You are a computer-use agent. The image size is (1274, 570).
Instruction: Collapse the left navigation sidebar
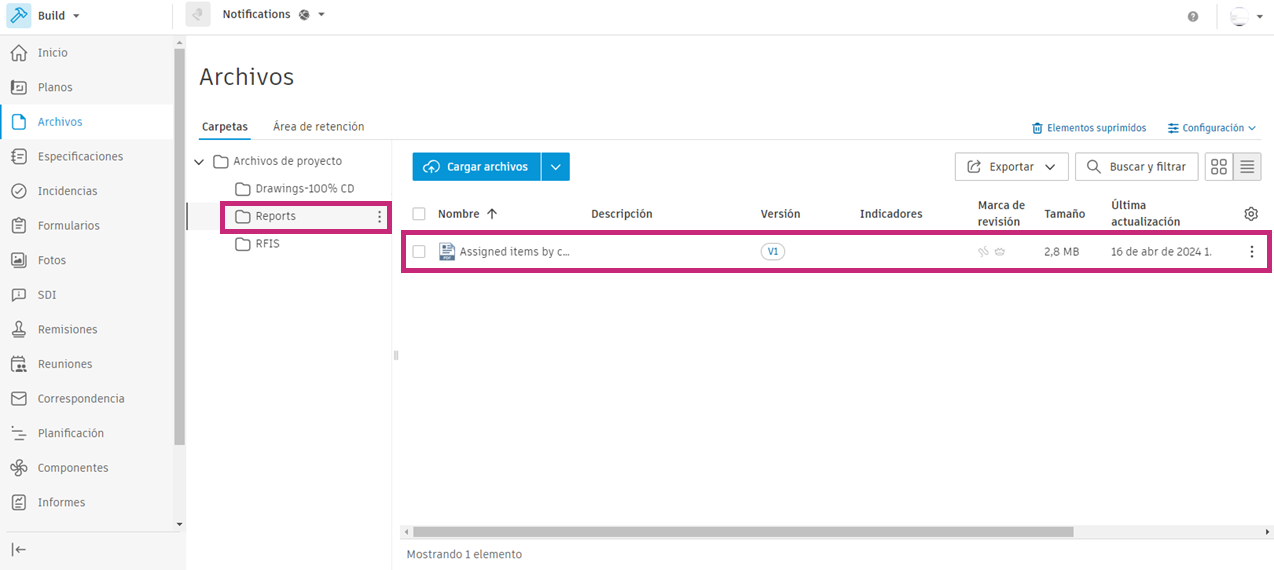(x=18, y=549)
